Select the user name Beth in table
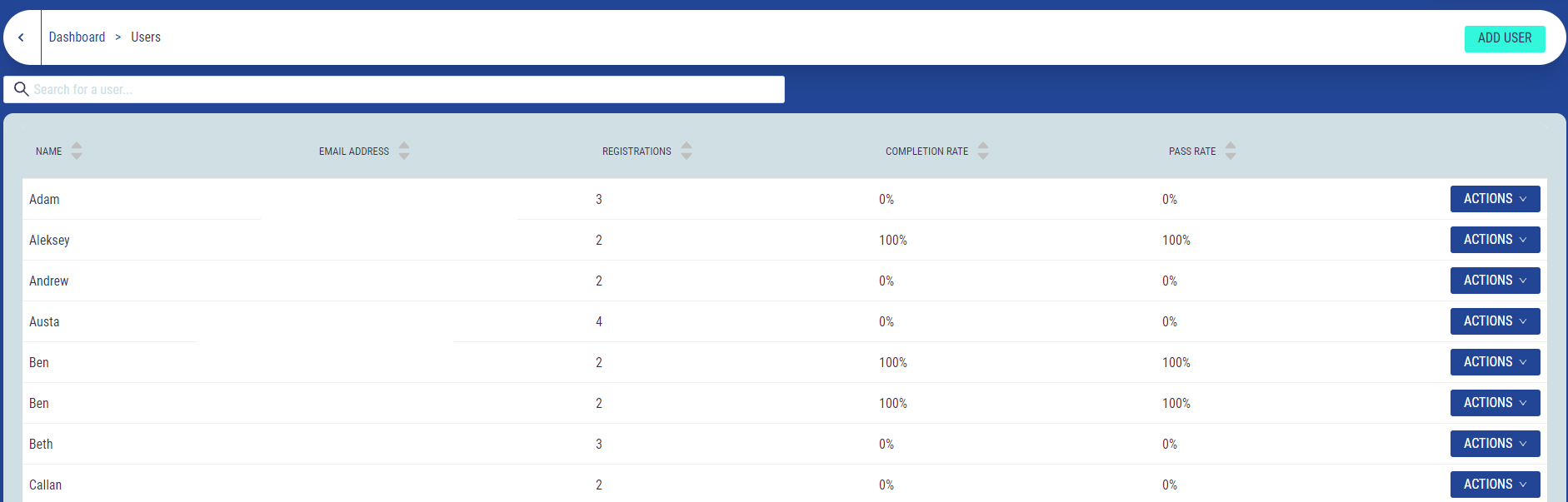 [x=41, y=445]
